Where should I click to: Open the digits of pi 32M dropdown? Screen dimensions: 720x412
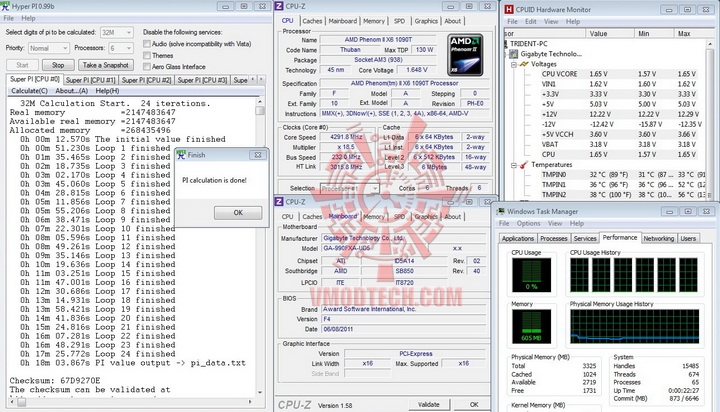117,32
